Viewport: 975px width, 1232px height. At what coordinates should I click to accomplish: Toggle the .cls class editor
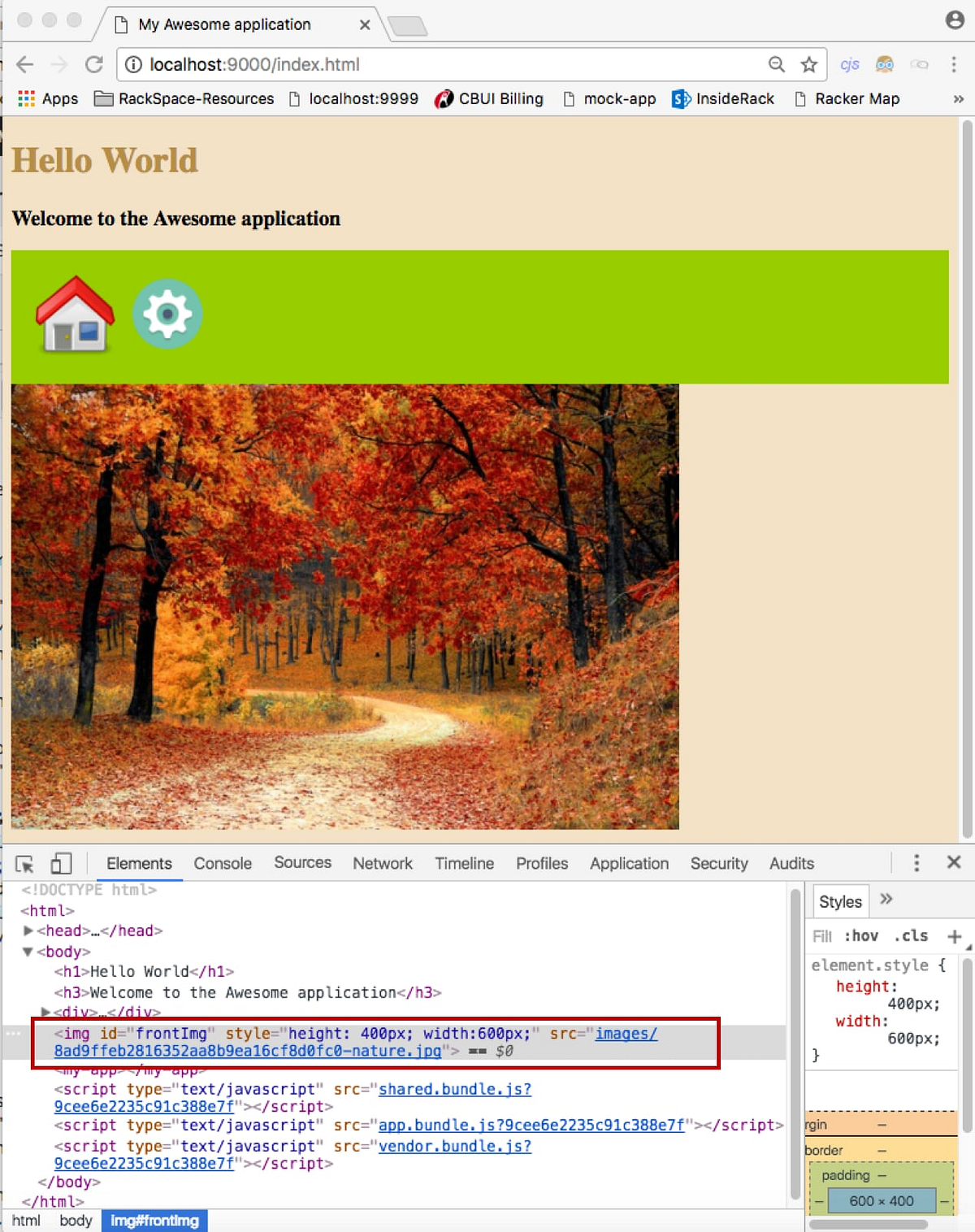[x=910, y=936]
